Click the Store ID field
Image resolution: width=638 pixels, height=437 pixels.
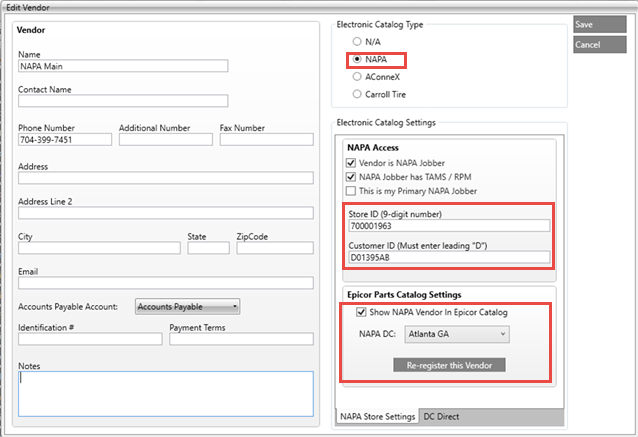tap(449, 226)
